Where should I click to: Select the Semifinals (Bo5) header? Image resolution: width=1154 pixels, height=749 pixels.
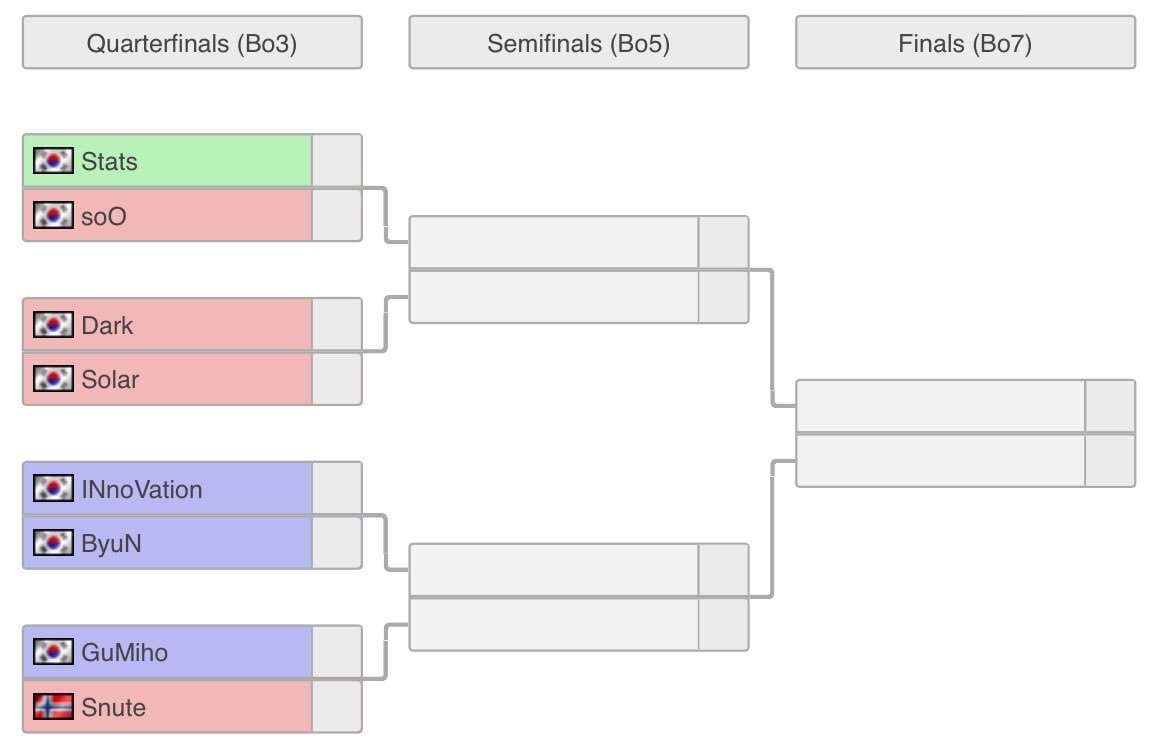578,43
